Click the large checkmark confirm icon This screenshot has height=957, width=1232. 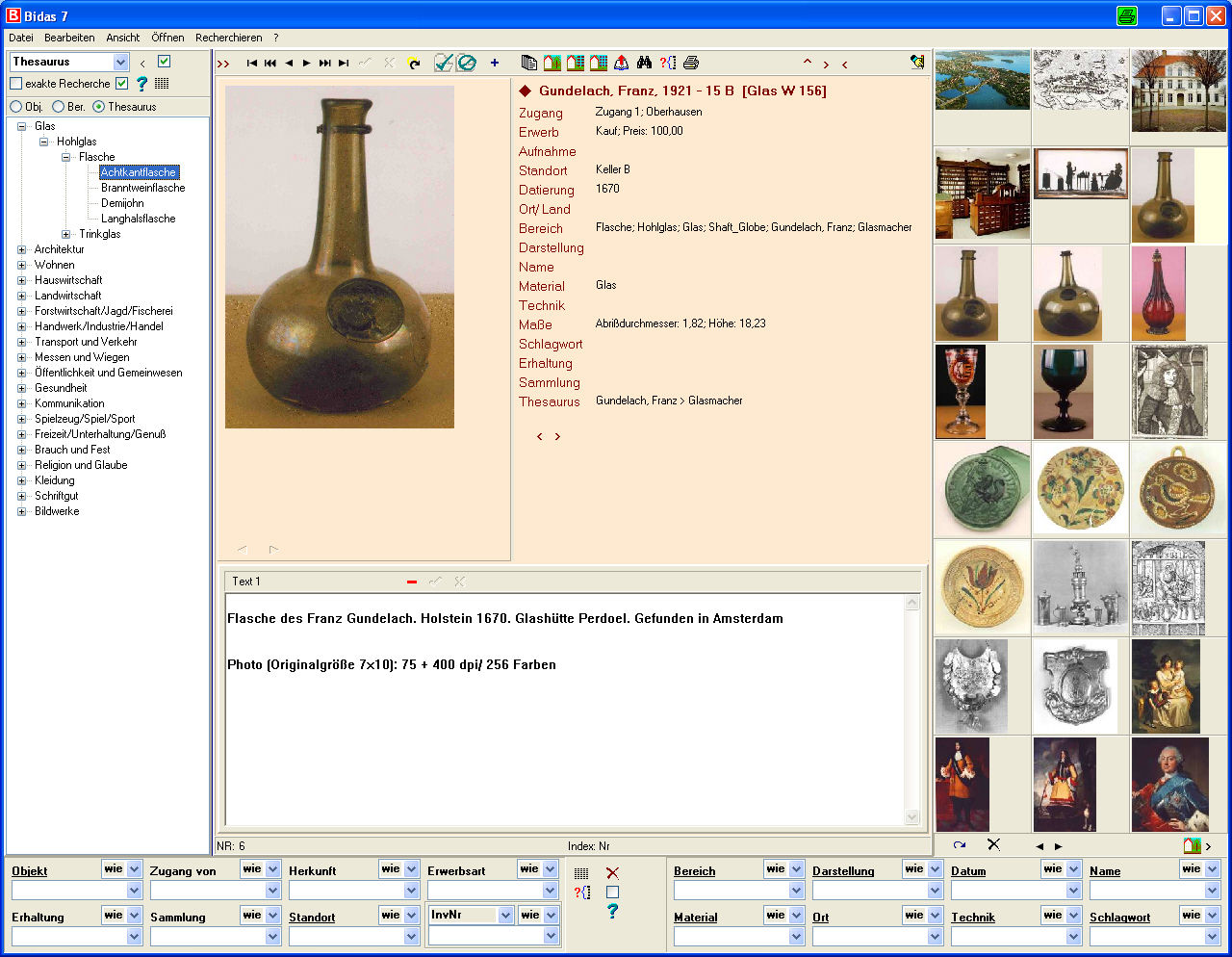pyautogui.click(x=443, y=63)
